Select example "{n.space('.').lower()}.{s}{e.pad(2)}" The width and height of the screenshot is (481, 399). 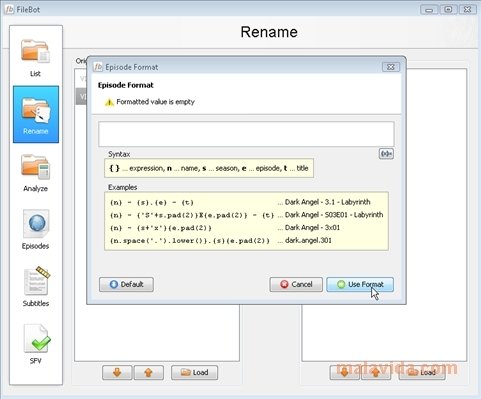click(190, 241)
